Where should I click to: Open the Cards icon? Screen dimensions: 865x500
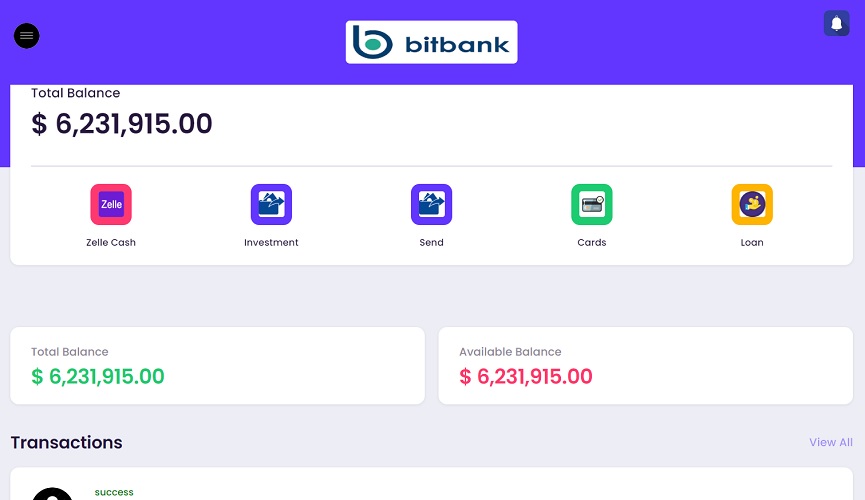pyautogui.click(x=592, y=204)
